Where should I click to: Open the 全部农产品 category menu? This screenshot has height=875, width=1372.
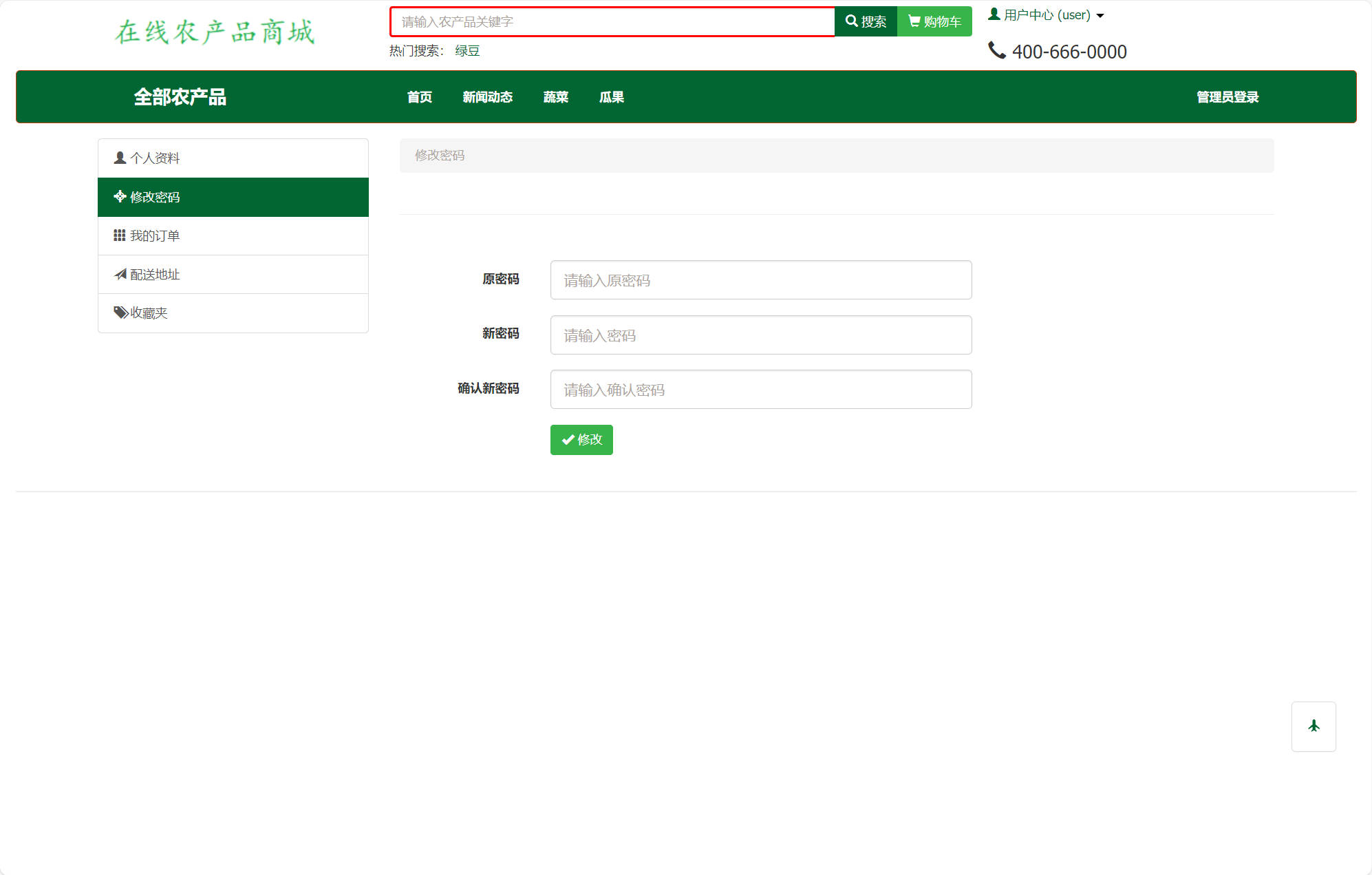(181, 97)
